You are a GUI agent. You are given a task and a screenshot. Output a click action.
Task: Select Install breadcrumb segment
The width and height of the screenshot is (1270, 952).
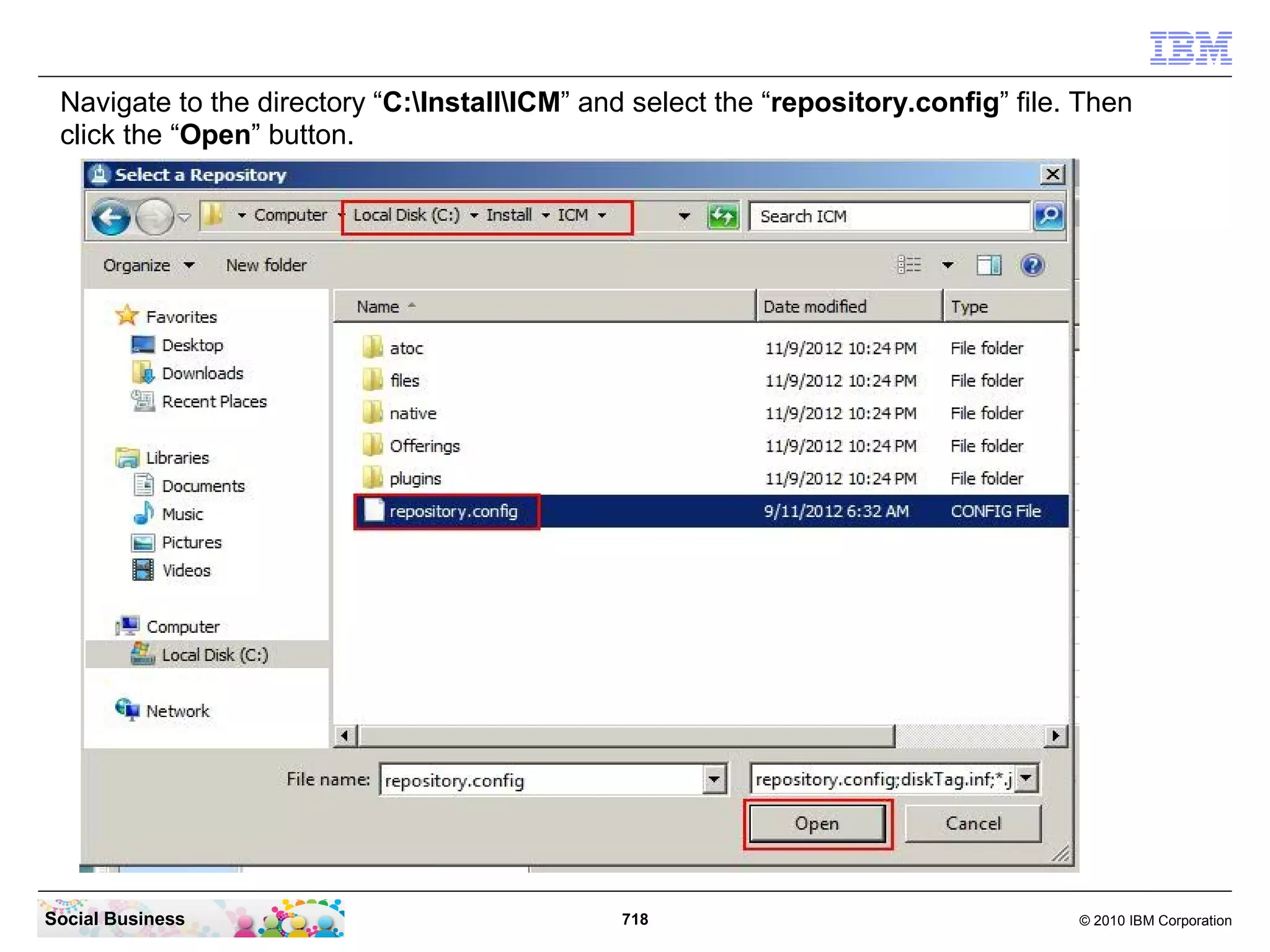click(509, 215)
